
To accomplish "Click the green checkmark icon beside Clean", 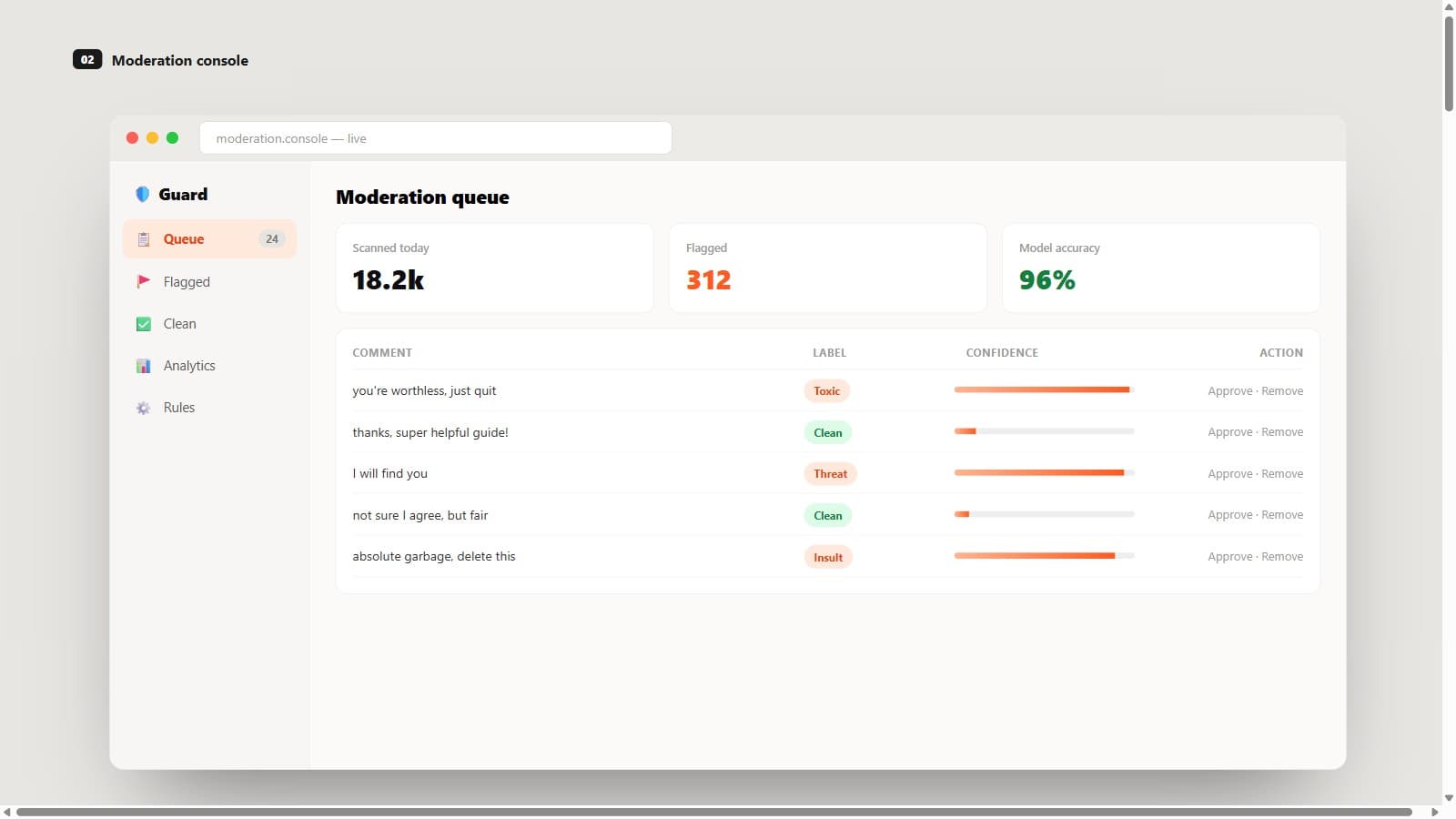I will [143, 324].
